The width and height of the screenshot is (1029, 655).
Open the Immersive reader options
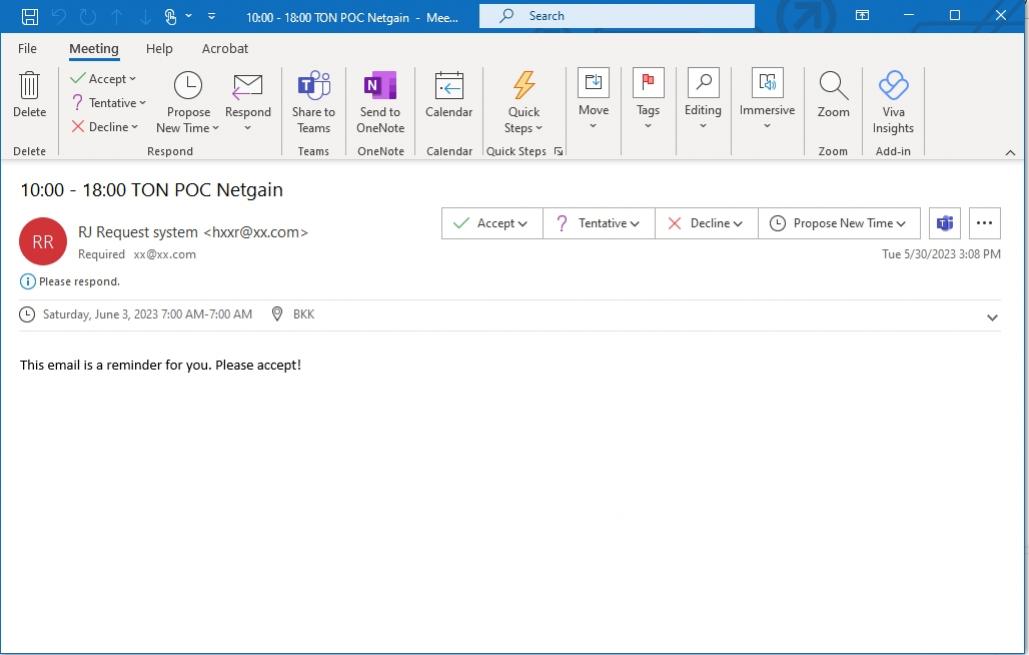point(766,100)
